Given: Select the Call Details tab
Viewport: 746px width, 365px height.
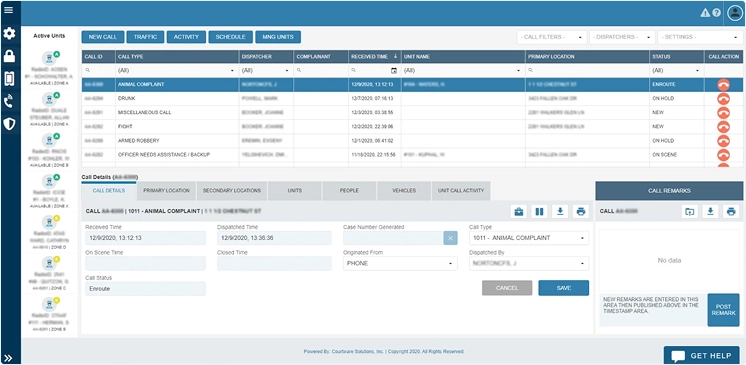Looking at the screenshot, I should pyautogui.click(x=109, y=191).
